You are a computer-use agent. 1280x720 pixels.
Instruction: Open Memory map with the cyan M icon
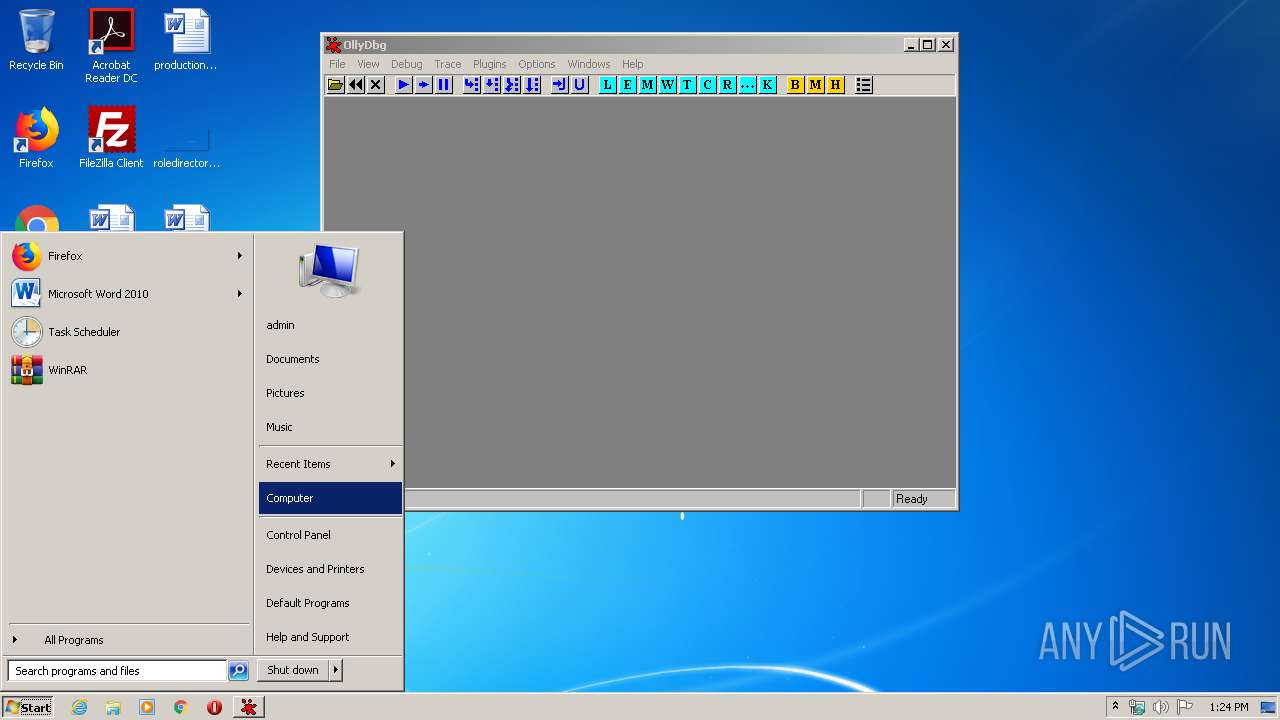tap(647, 85)
